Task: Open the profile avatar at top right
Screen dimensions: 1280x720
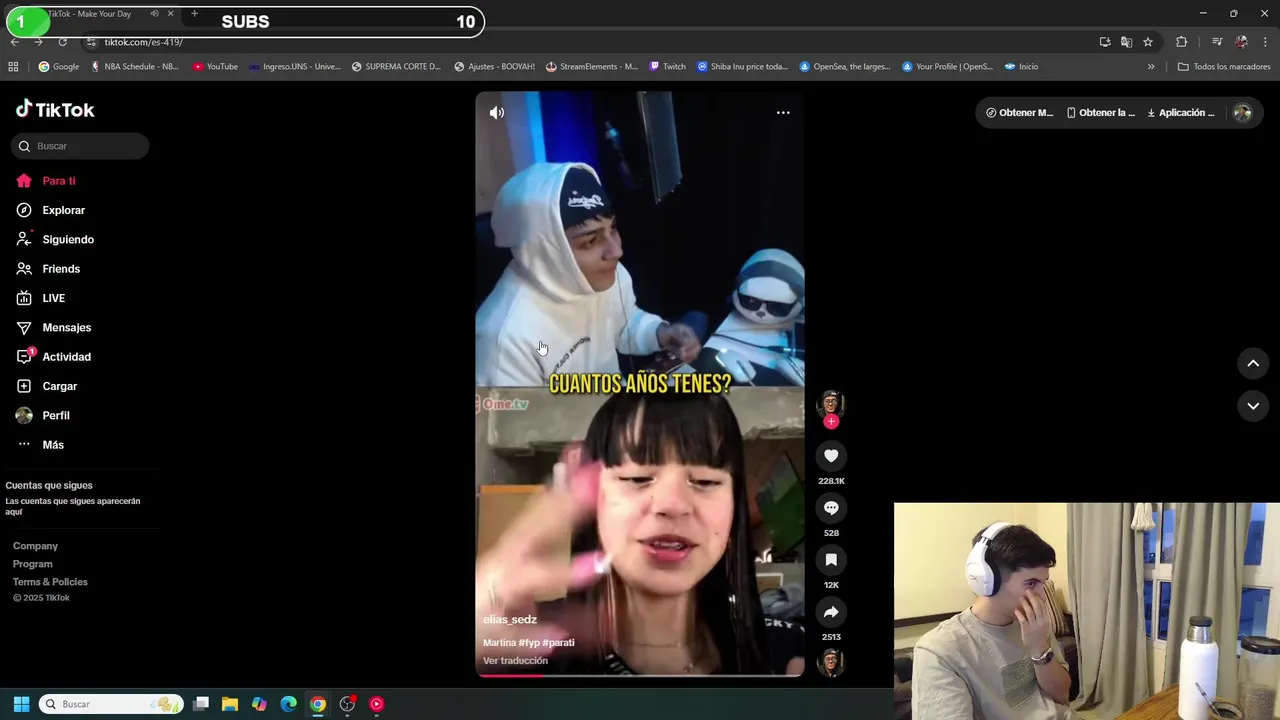Action: click(1242, 113)
